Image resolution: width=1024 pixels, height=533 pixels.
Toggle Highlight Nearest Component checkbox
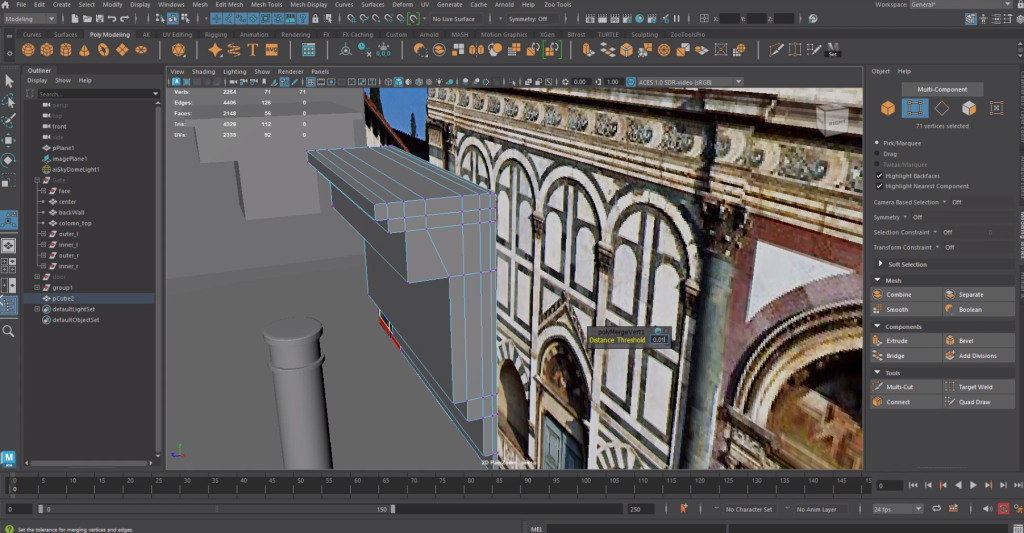pos(879,186)
